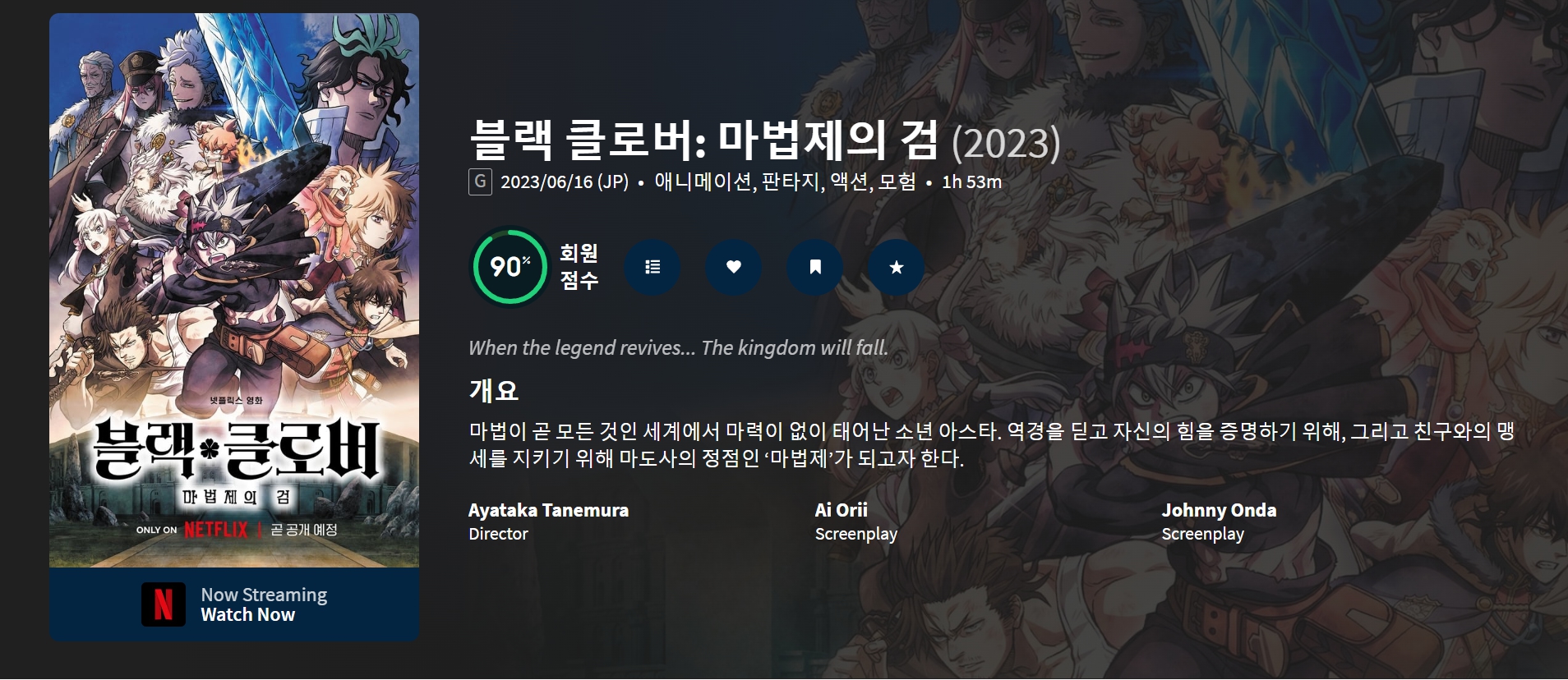
Task: Click the Watch Now streaming link
Action: point(247,614)
